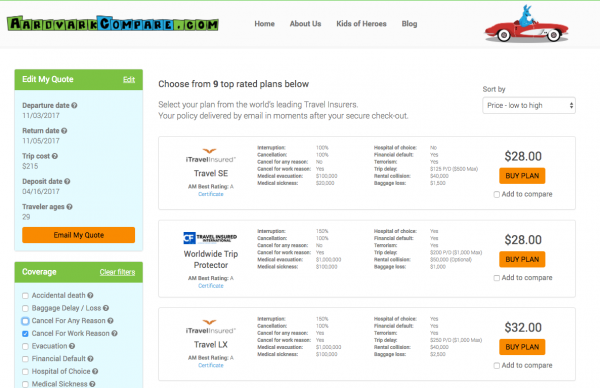Screen dimensions: 600x388
Task: Tick Add to compare for Travel LX
Action: [496, 365]
